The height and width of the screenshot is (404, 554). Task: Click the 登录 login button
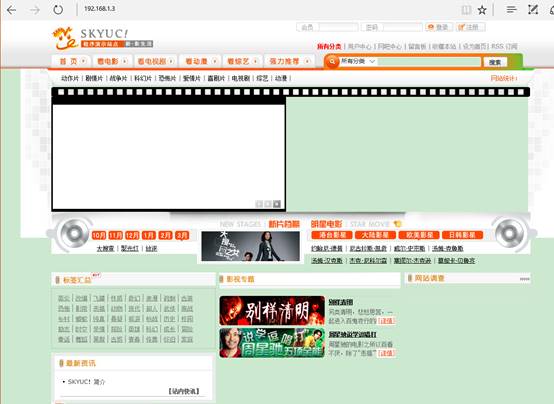(439, 27)
